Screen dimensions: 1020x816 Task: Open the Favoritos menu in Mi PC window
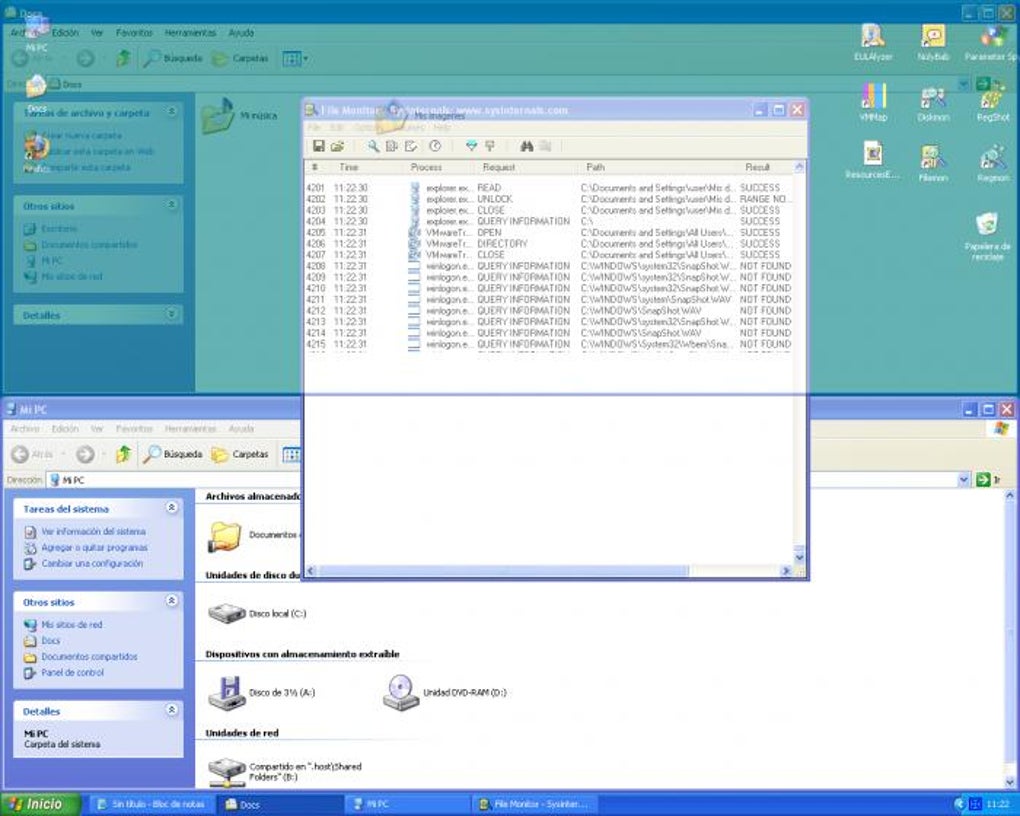pyautogui.click(x=134, y=429)
